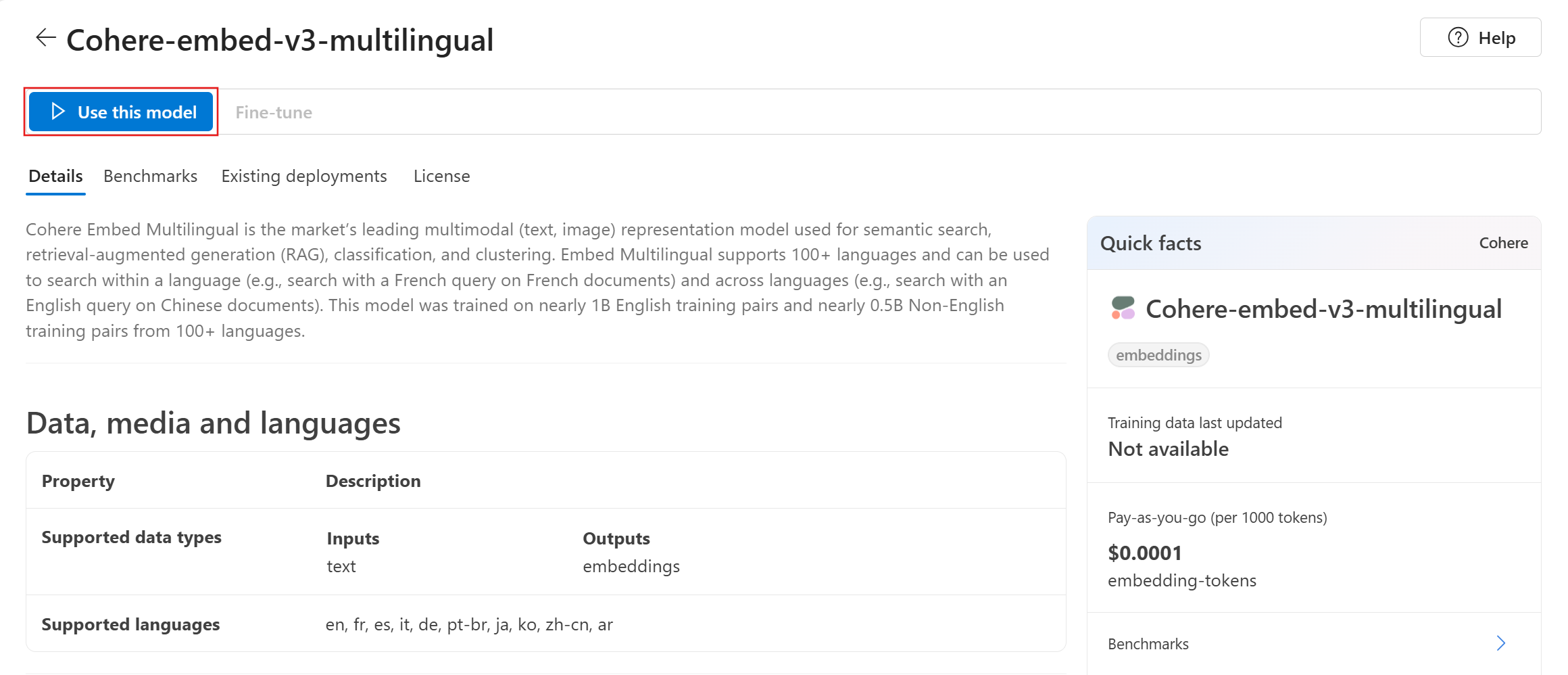Expand the Benchmarks chevron in Quick facts

click(1500, 643)
